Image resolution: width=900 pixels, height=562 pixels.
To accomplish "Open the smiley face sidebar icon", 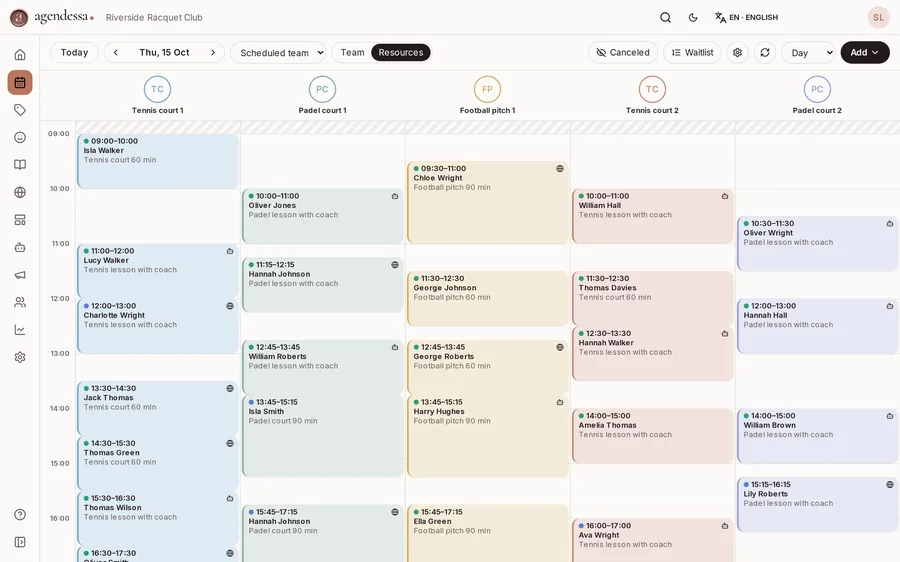I will (20, 137).
